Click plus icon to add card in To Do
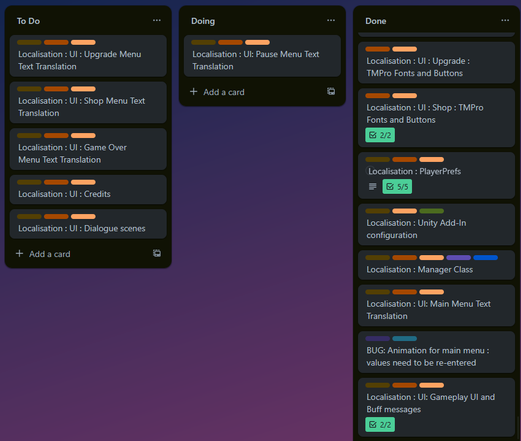 point(20,254)
